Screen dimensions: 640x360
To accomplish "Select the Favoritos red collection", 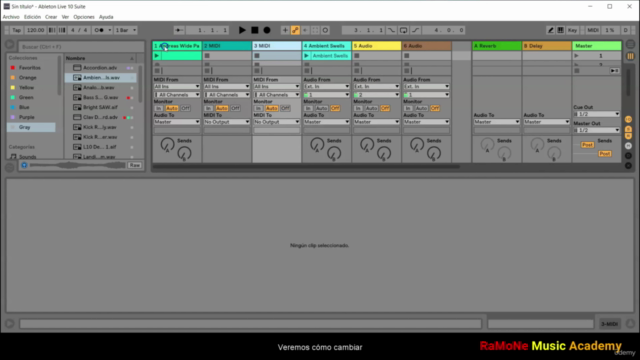I will tap(31, 68).
